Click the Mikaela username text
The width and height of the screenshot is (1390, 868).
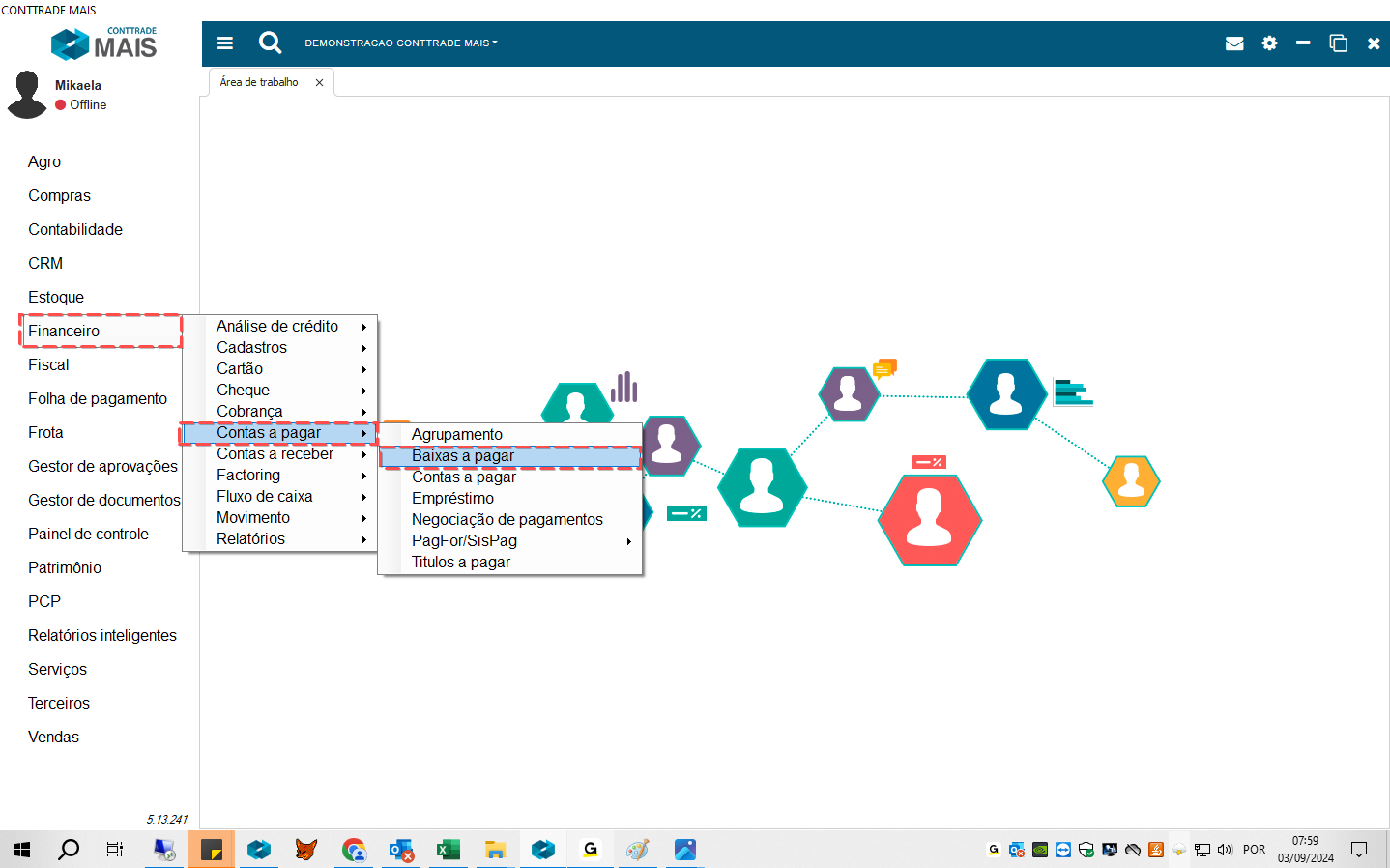78,86
